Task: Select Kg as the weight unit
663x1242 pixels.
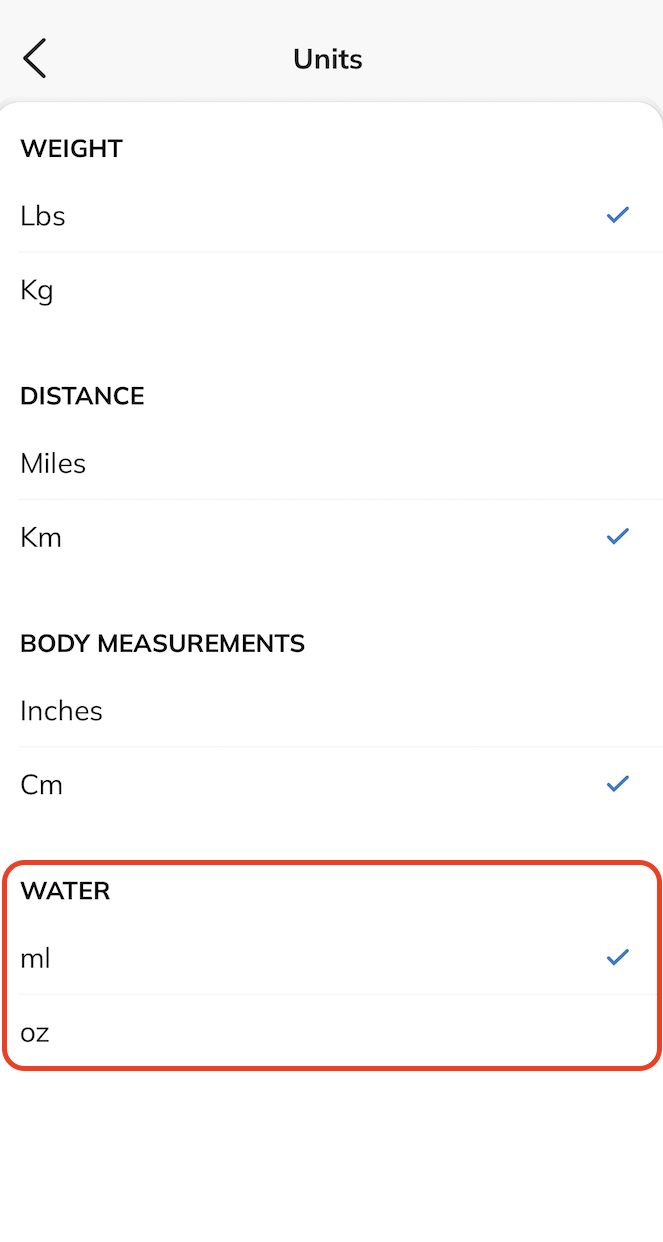Action: (37, 291)
